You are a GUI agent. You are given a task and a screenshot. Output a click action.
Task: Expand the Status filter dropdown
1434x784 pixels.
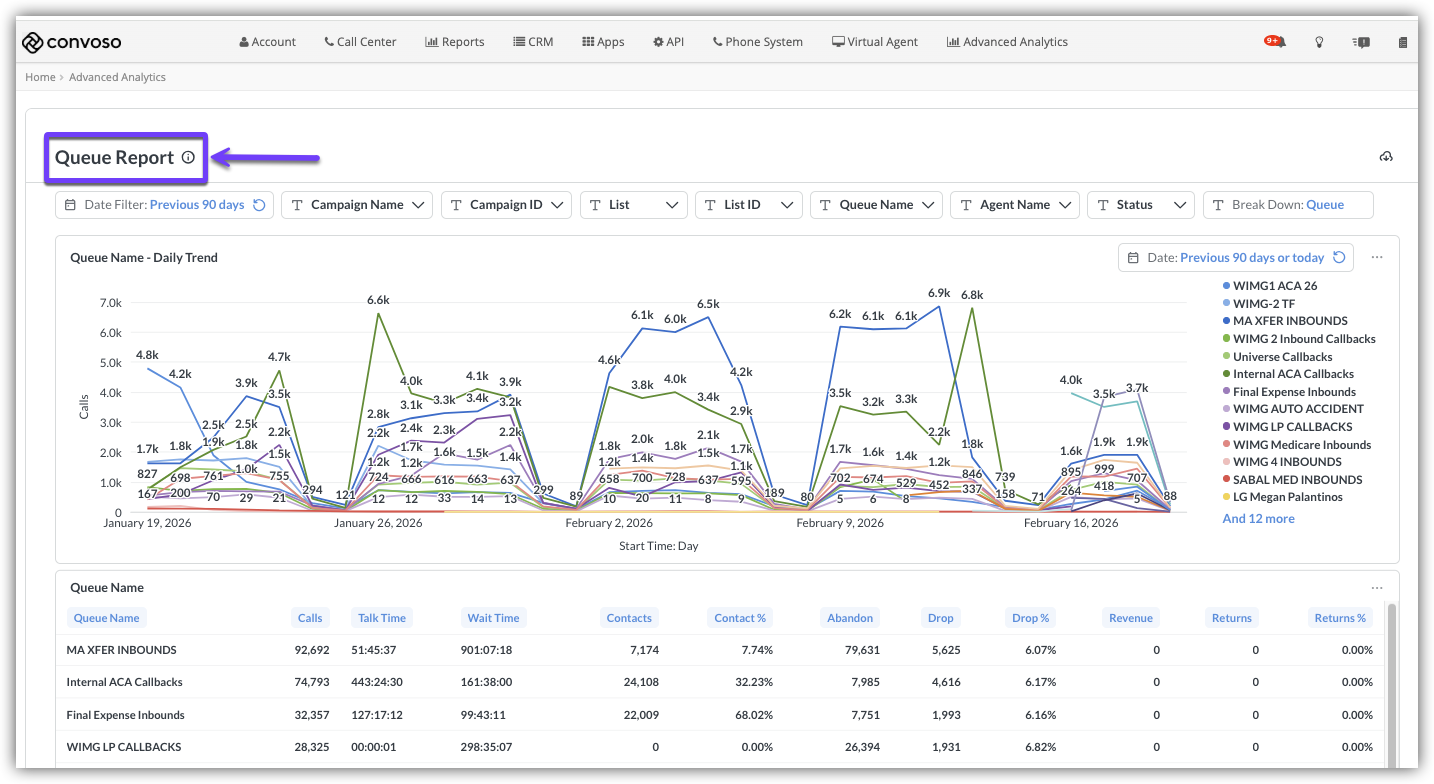[x=1141, y=205]
